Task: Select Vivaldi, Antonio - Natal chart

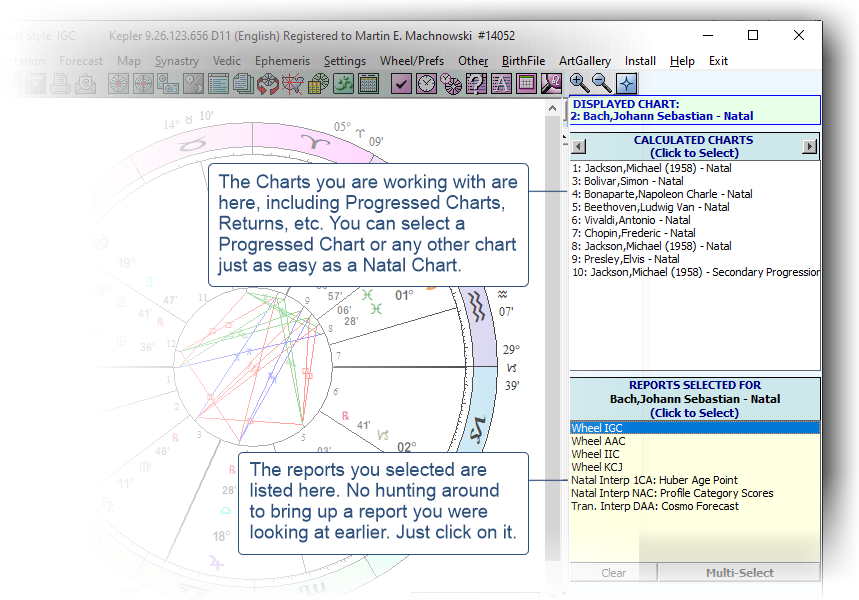Action: point(631,220)
